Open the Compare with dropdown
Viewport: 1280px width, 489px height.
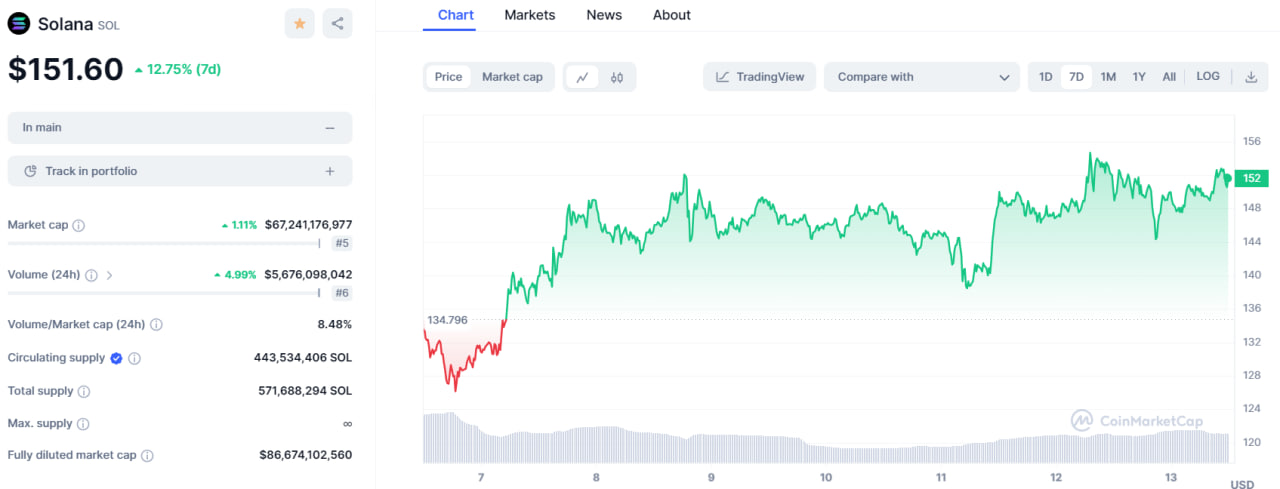coord(922,77)
